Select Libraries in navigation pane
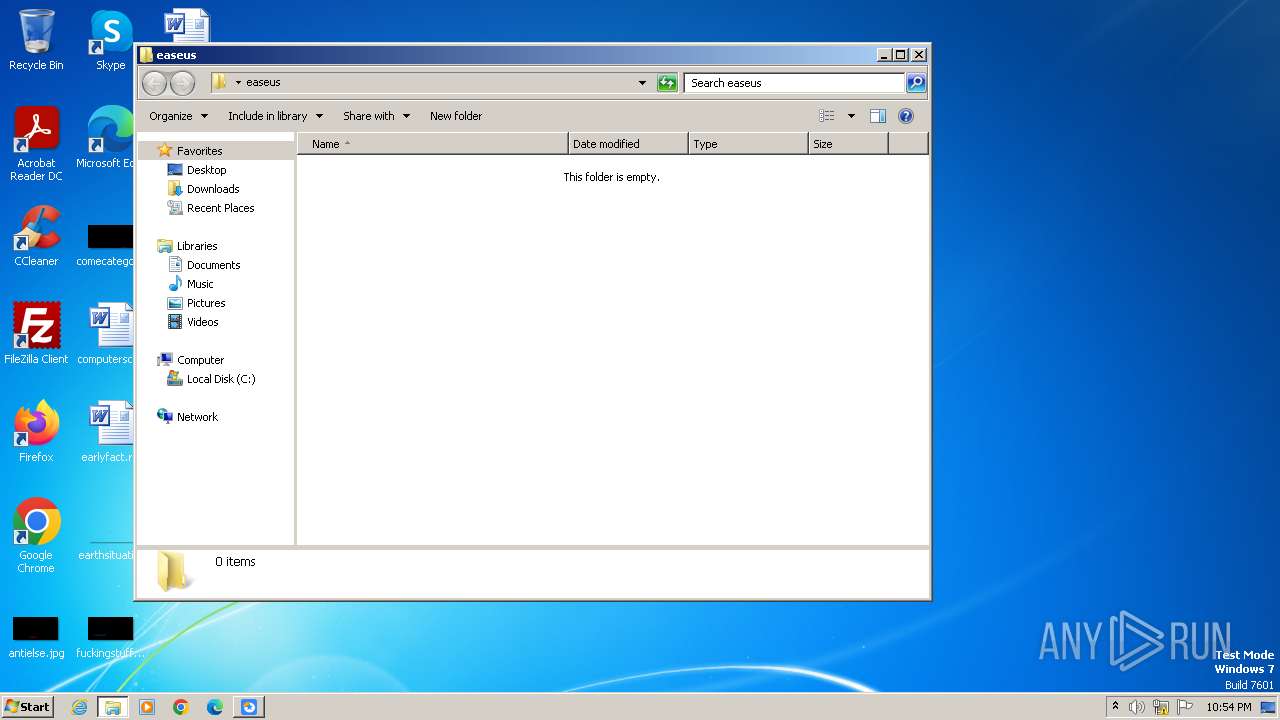 pos(197,246)
